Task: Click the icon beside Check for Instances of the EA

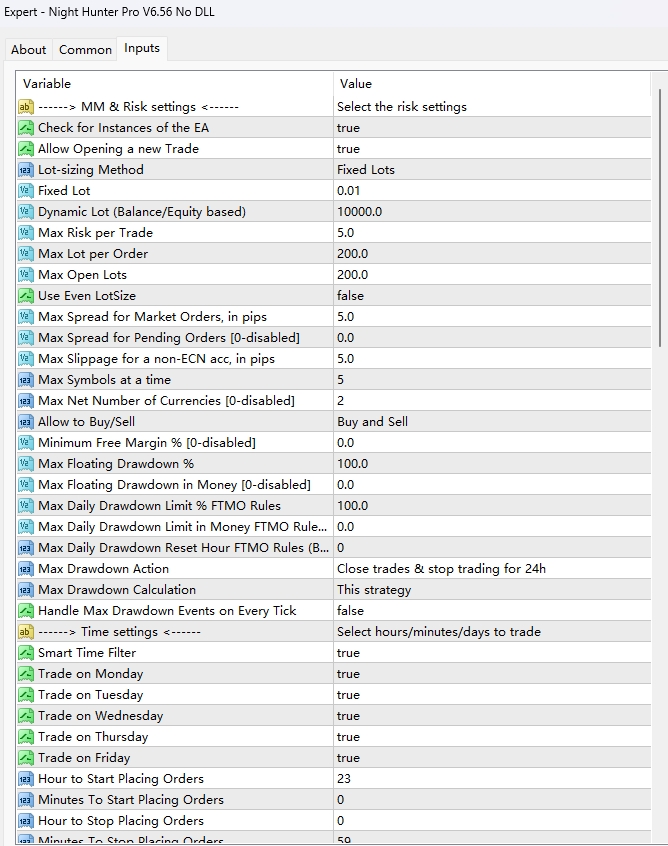Action: 26,128
